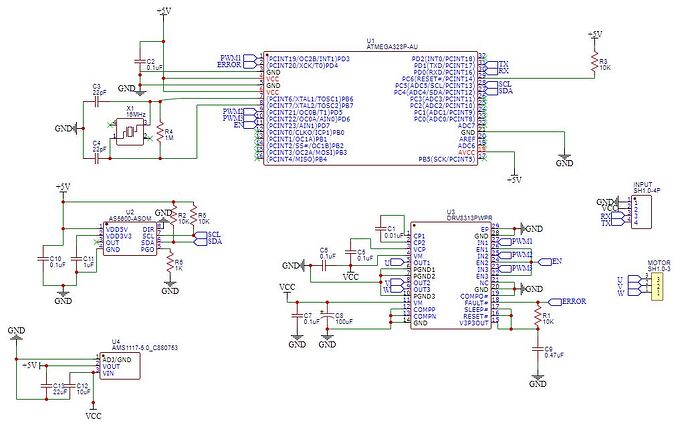Select the AVCC pin label on U1
Screen dimensions: 690x429
(466, 152)
